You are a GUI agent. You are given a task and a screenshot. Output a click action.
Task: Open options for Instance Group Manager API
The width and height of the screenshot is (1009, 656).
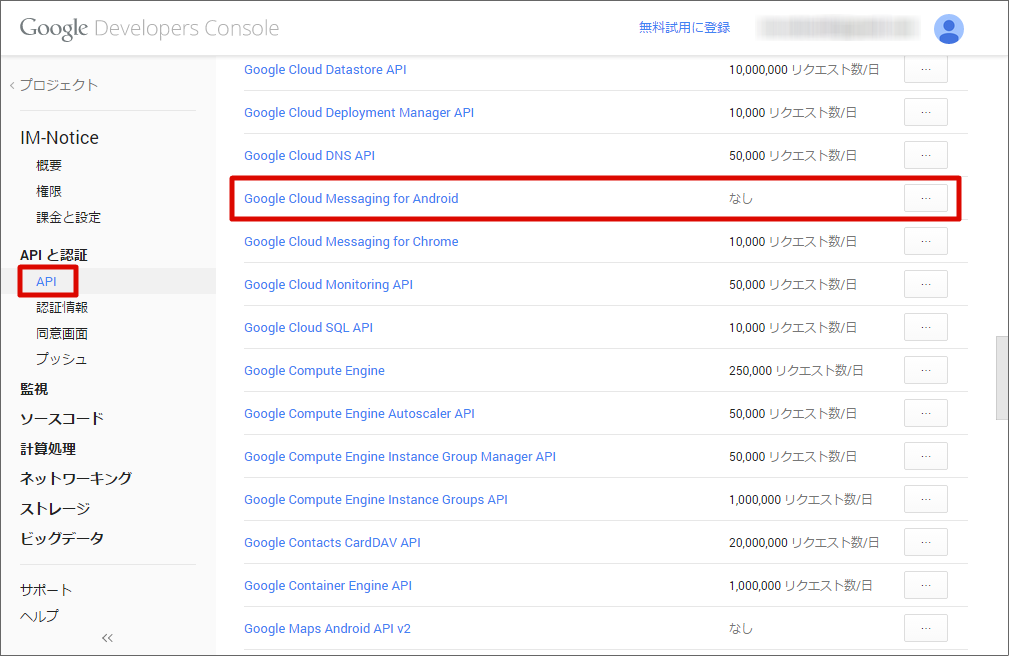[925, 456]
